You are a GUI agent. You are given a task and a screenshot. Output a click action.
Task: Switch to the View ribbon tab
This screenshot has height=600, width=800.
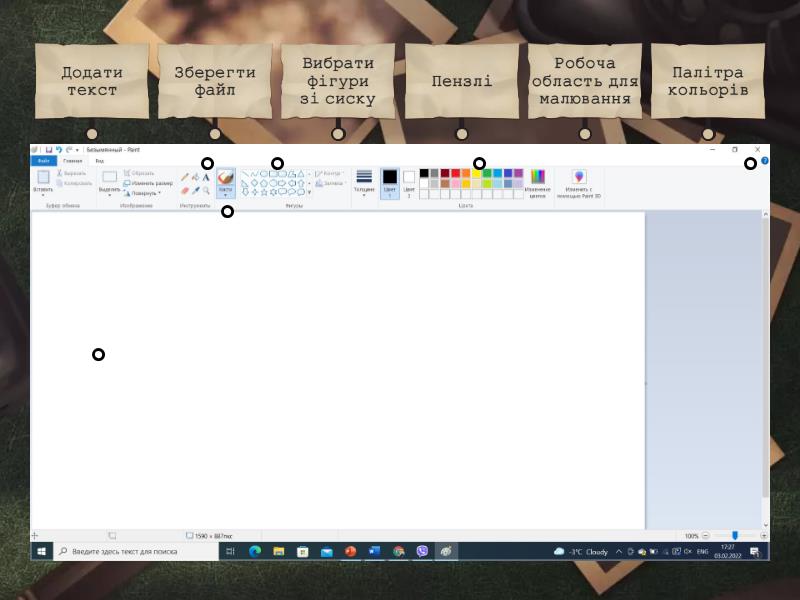point(99,160)
